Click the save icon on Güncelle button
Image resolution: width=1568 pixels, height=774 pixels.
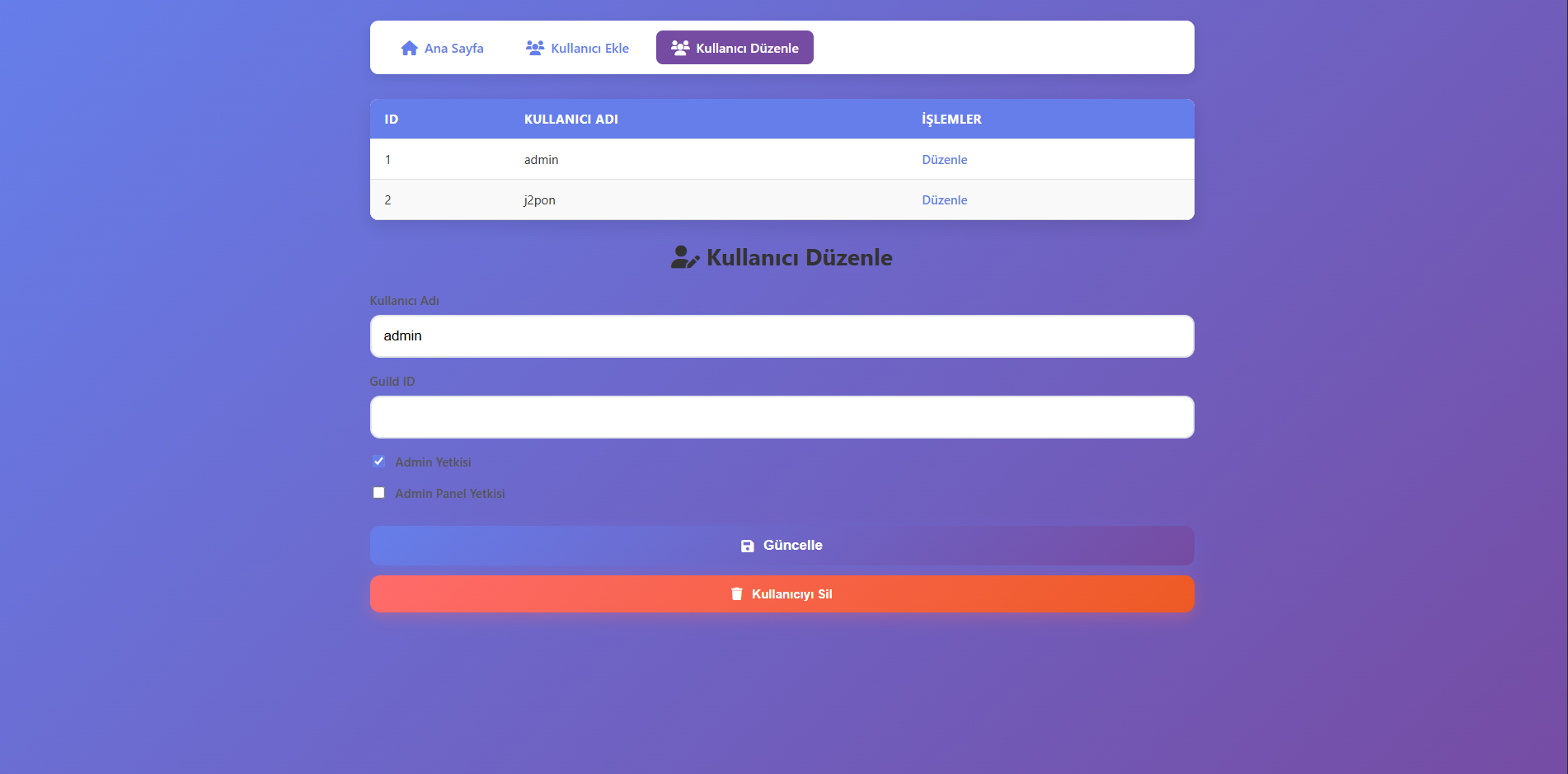pos(748,546)
